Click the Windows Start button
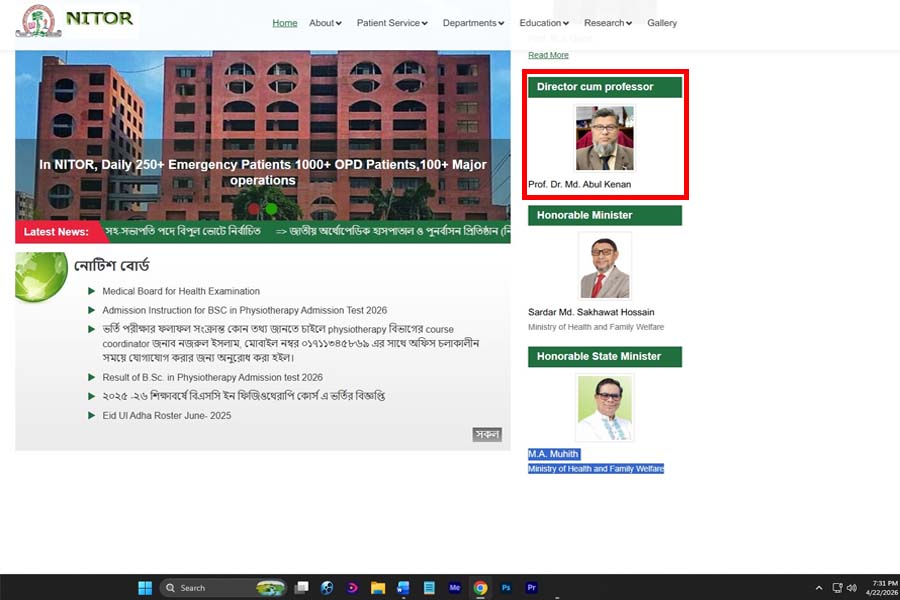 click(x=144, y=588)
